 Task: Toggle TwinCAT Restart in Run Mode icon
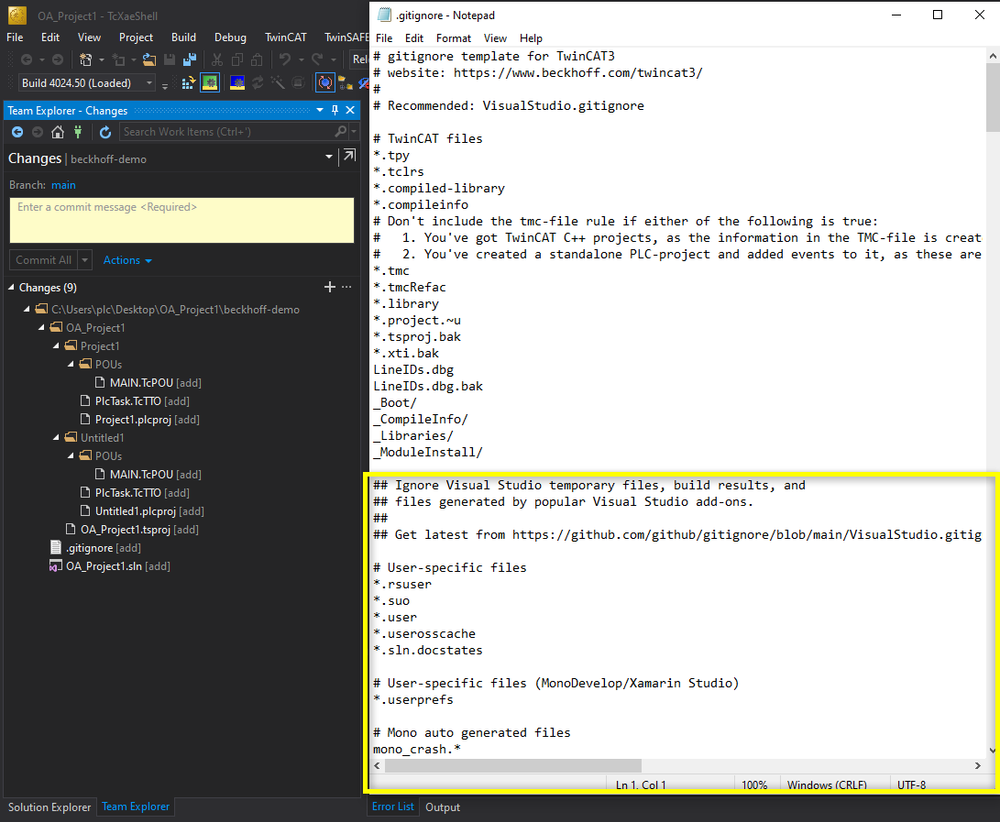click(210, 83)
